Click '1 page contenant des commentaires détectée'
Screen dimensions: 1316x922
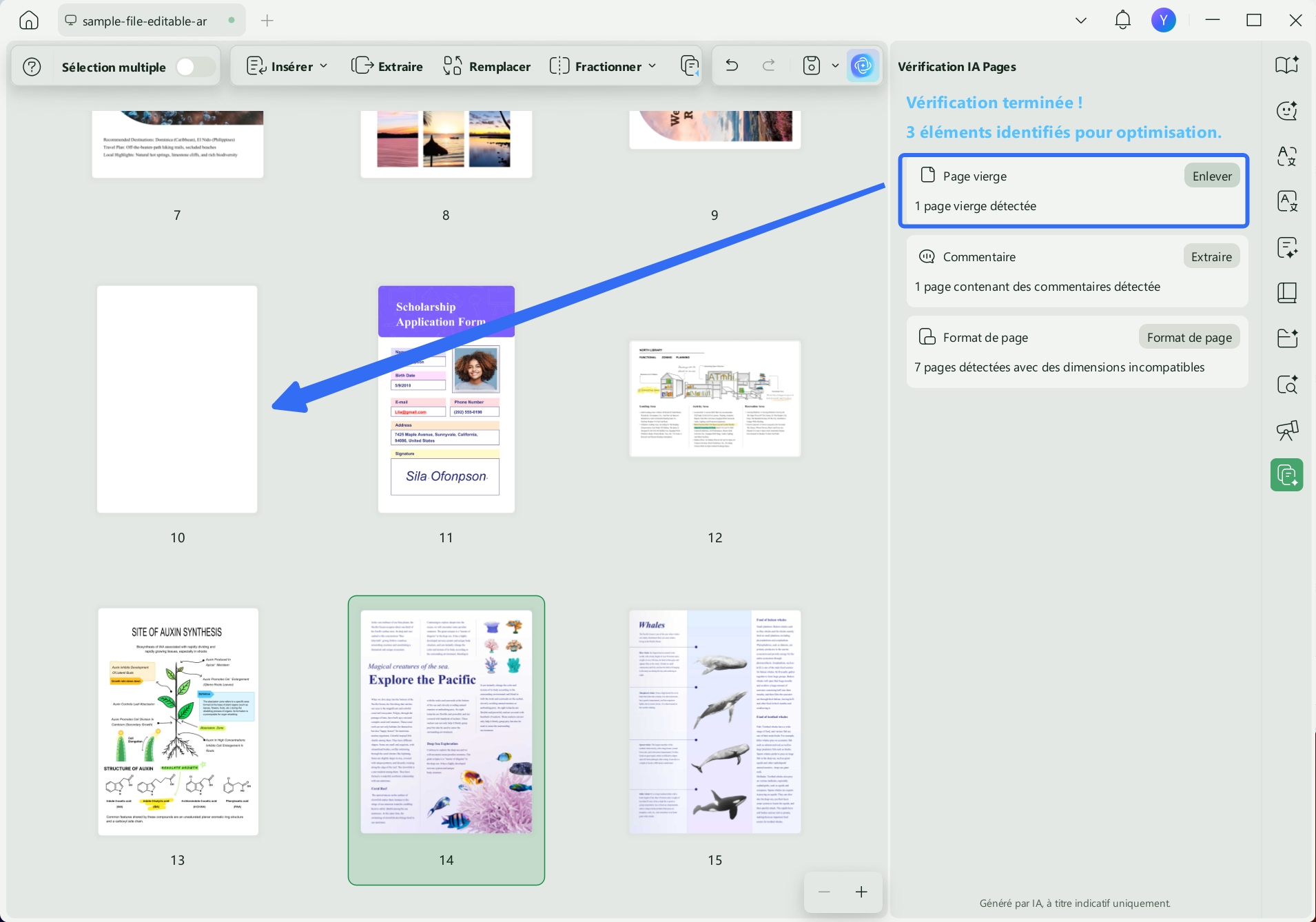pos(1037,287)
